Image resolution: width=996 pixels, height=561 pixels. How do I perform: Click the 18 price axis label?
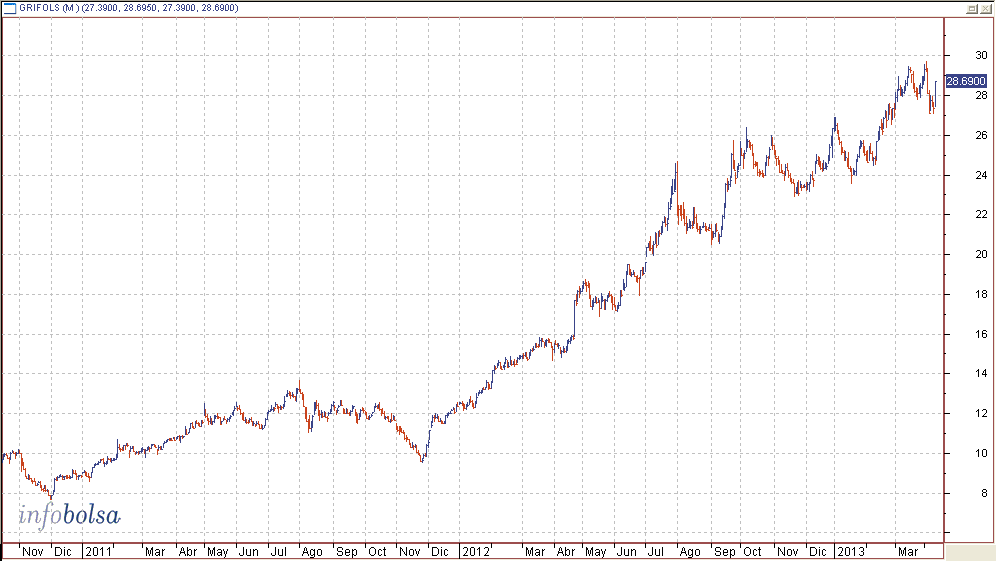coord(981,294)
